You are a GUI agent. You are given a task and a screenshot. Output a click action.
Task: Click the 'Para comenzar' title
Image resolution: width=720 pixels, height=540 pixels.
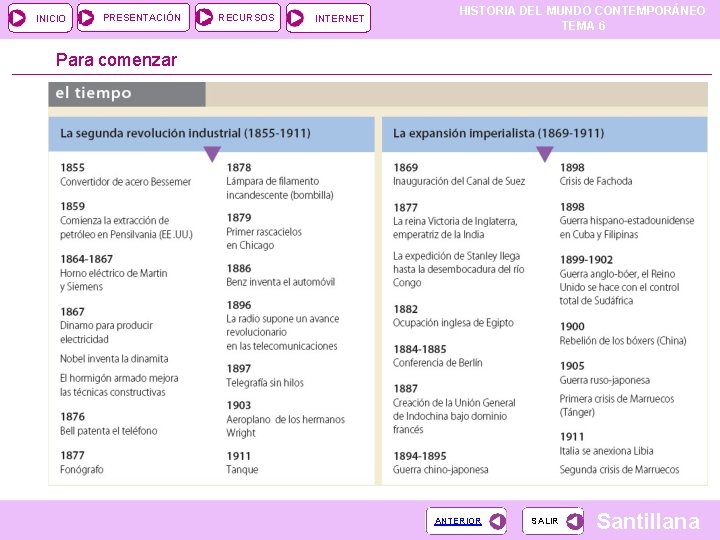pos(116,60)
